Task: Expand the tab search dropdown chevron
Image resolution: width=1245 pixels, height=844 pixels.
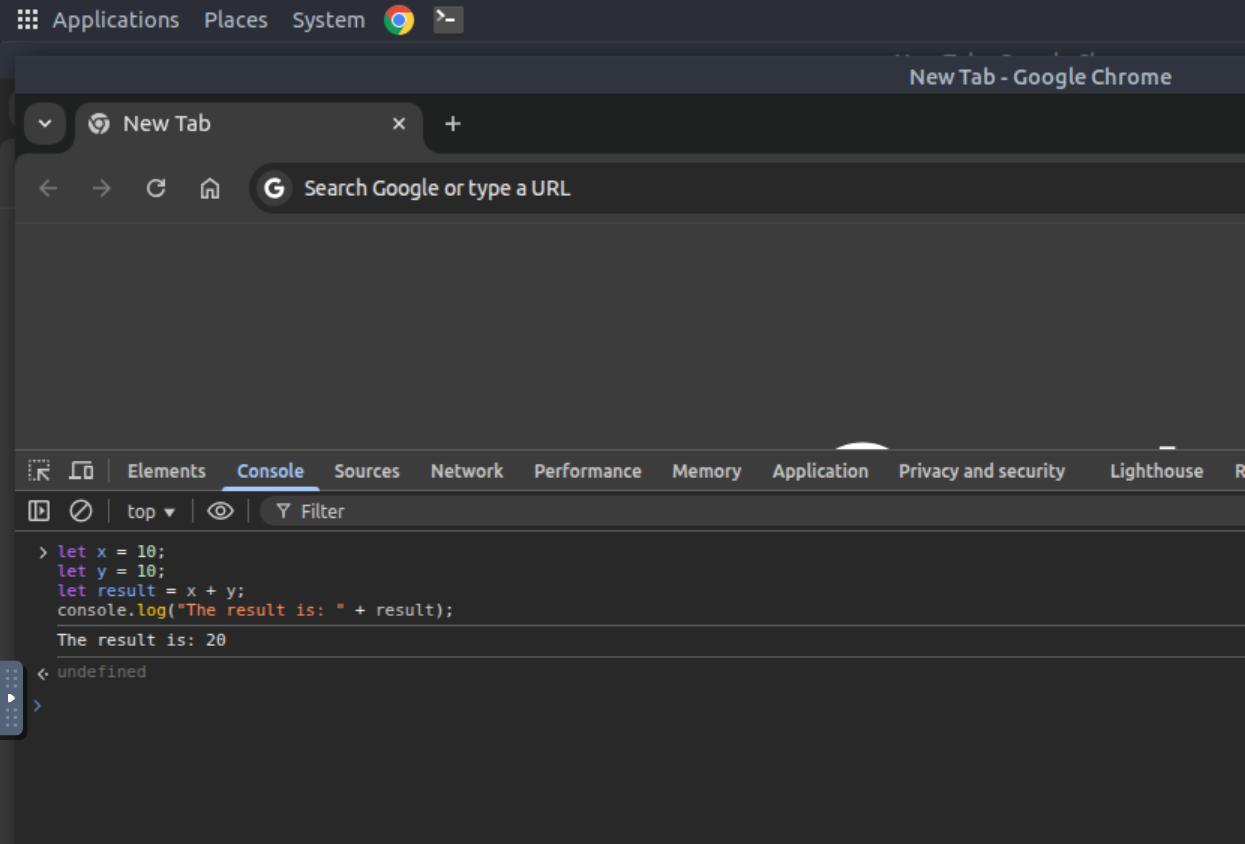Action: [x=44, y=124]
